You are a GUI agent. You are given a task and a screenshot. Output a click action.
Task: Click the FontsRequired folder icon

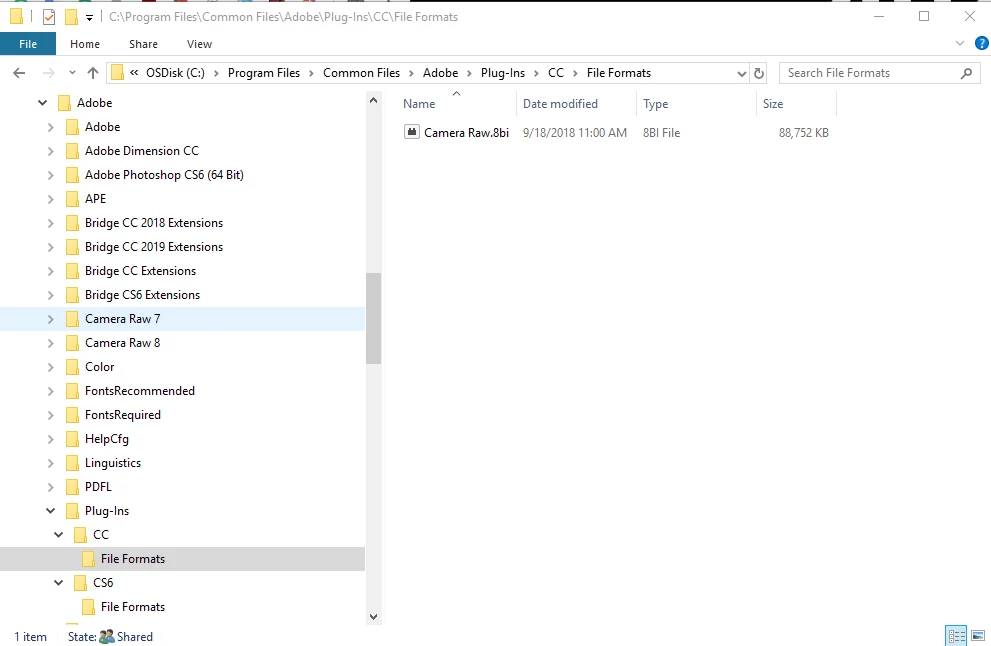point(73,415)
